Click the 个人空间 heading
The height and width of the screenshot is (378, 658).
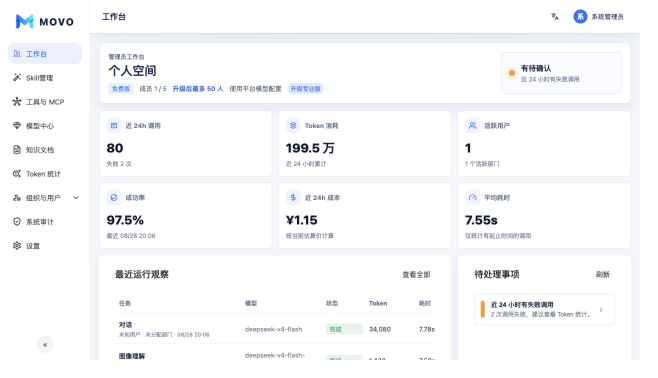coord(132,70)
